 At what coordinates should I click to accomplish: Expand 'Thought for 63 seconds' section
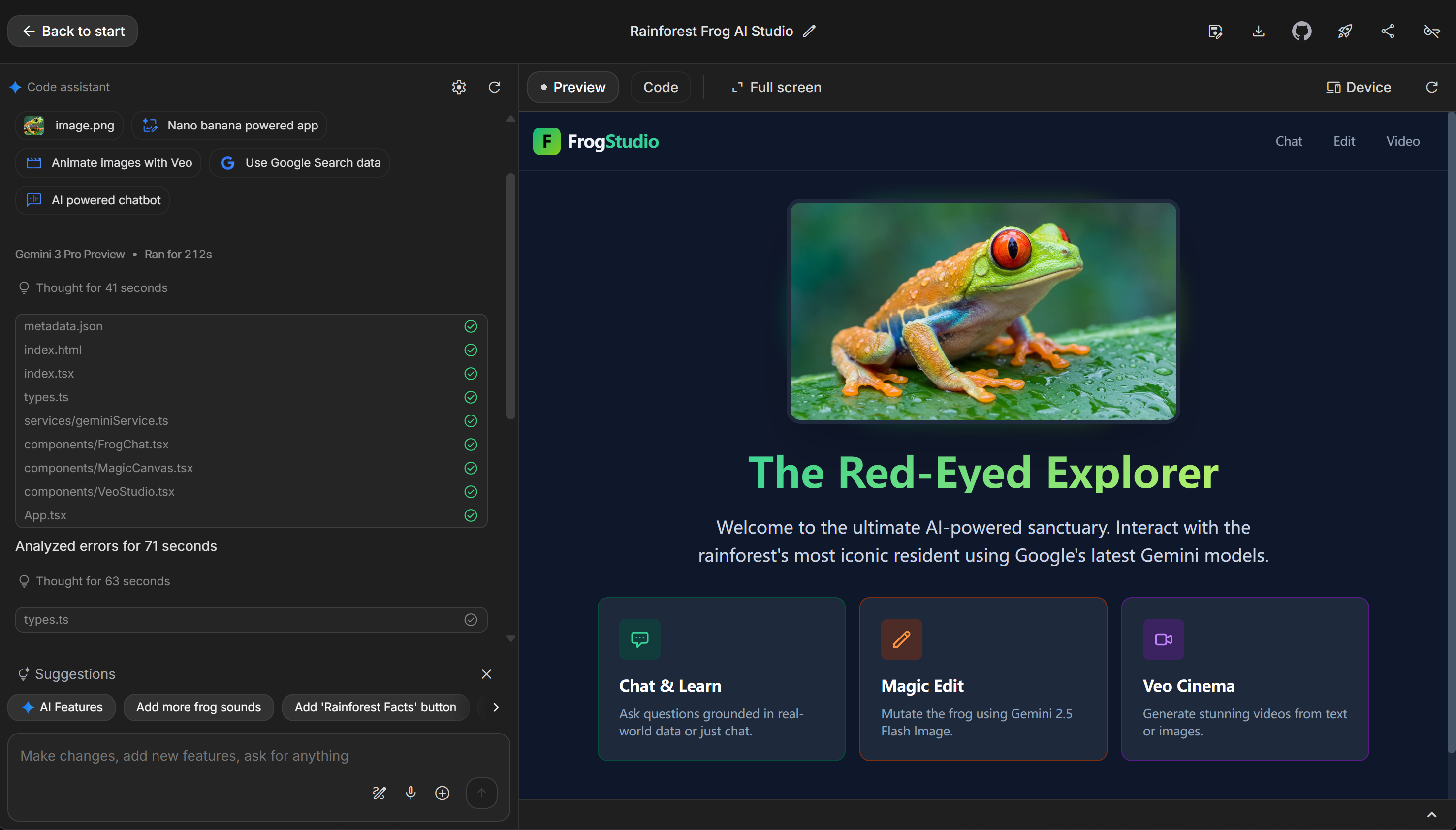[102, 581]
